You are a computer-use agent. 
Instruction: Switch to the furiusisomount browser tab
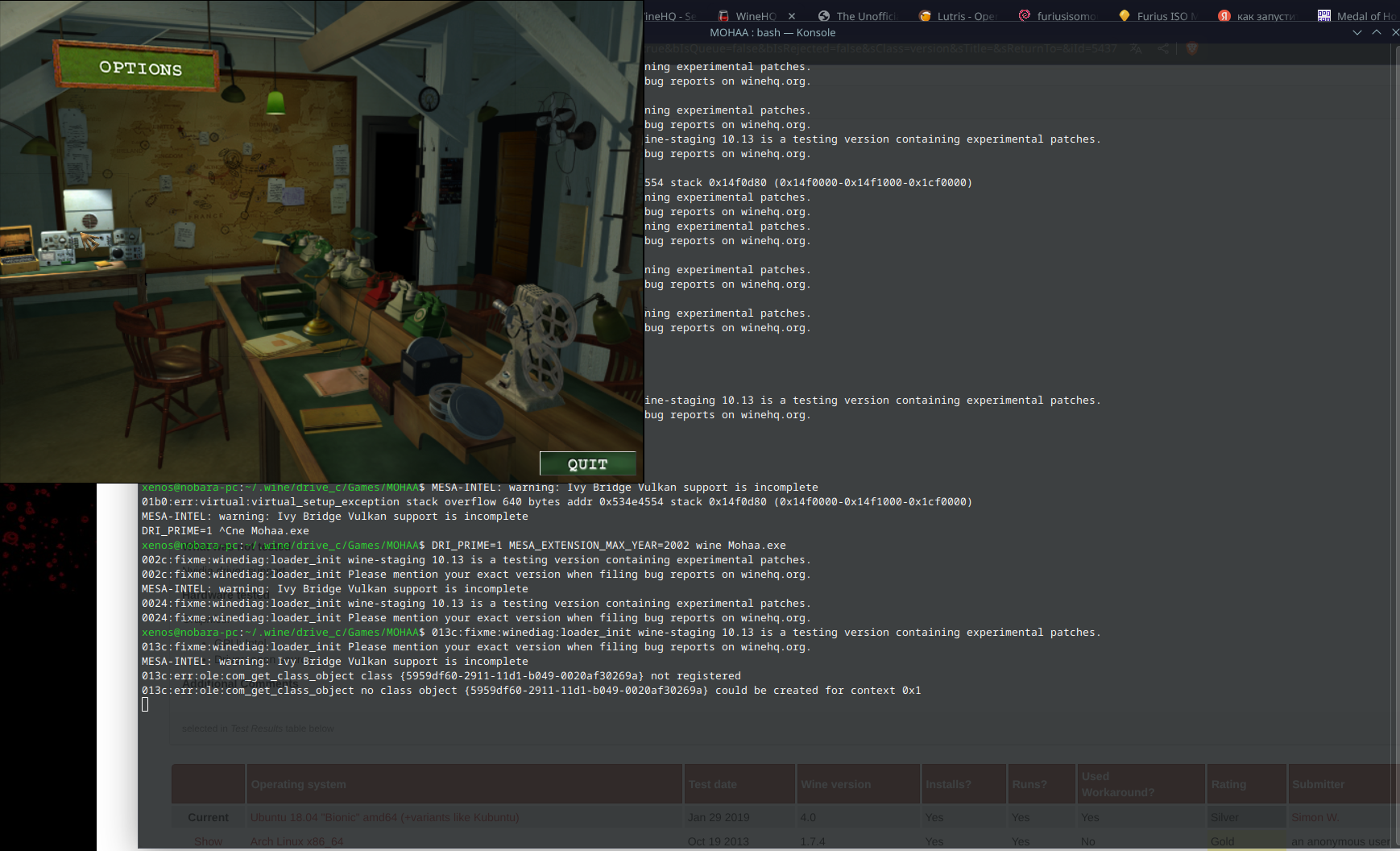point(1058,16)
